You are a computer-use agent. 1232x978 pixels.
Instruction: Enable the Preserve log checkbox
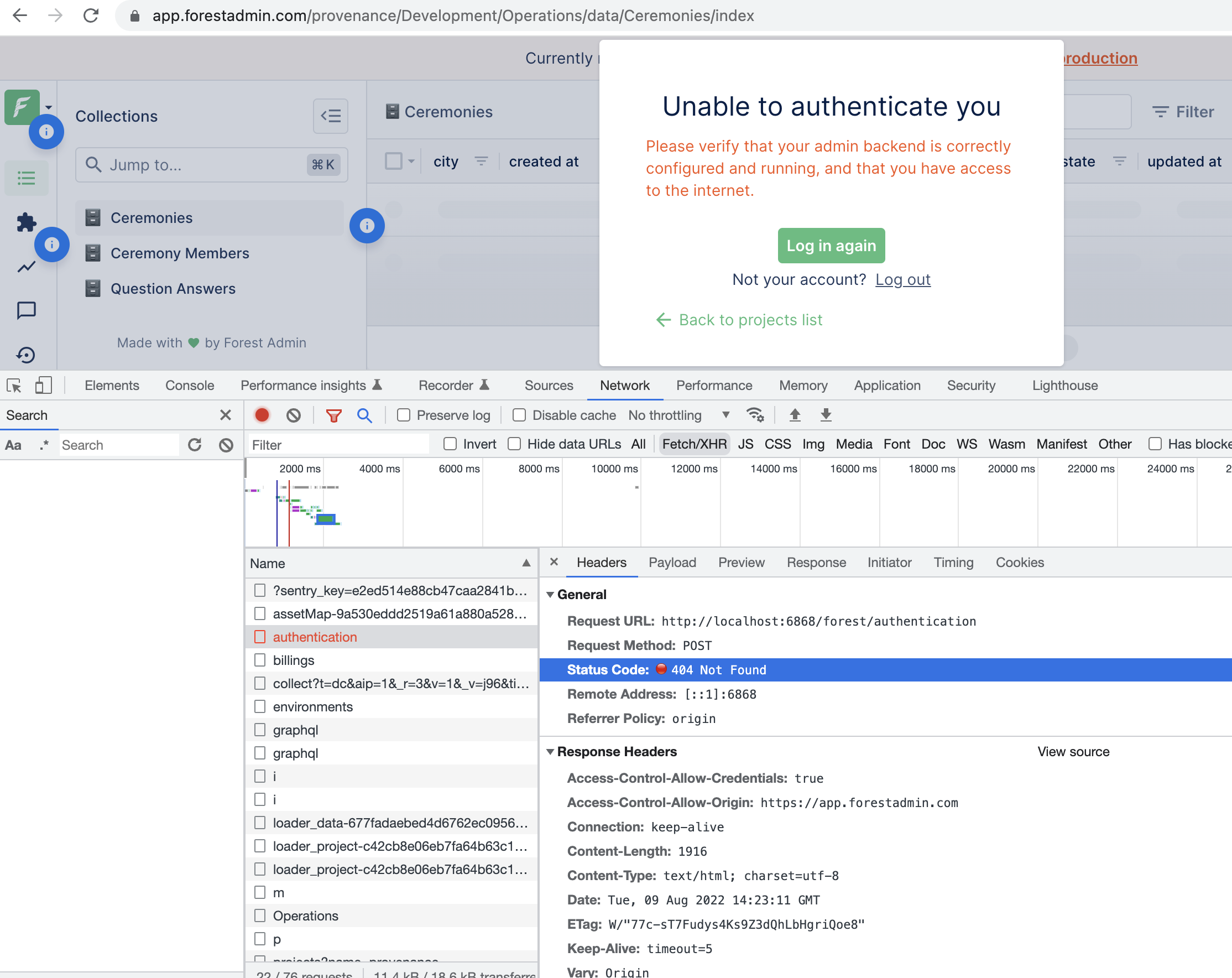(x=404, y=415)
